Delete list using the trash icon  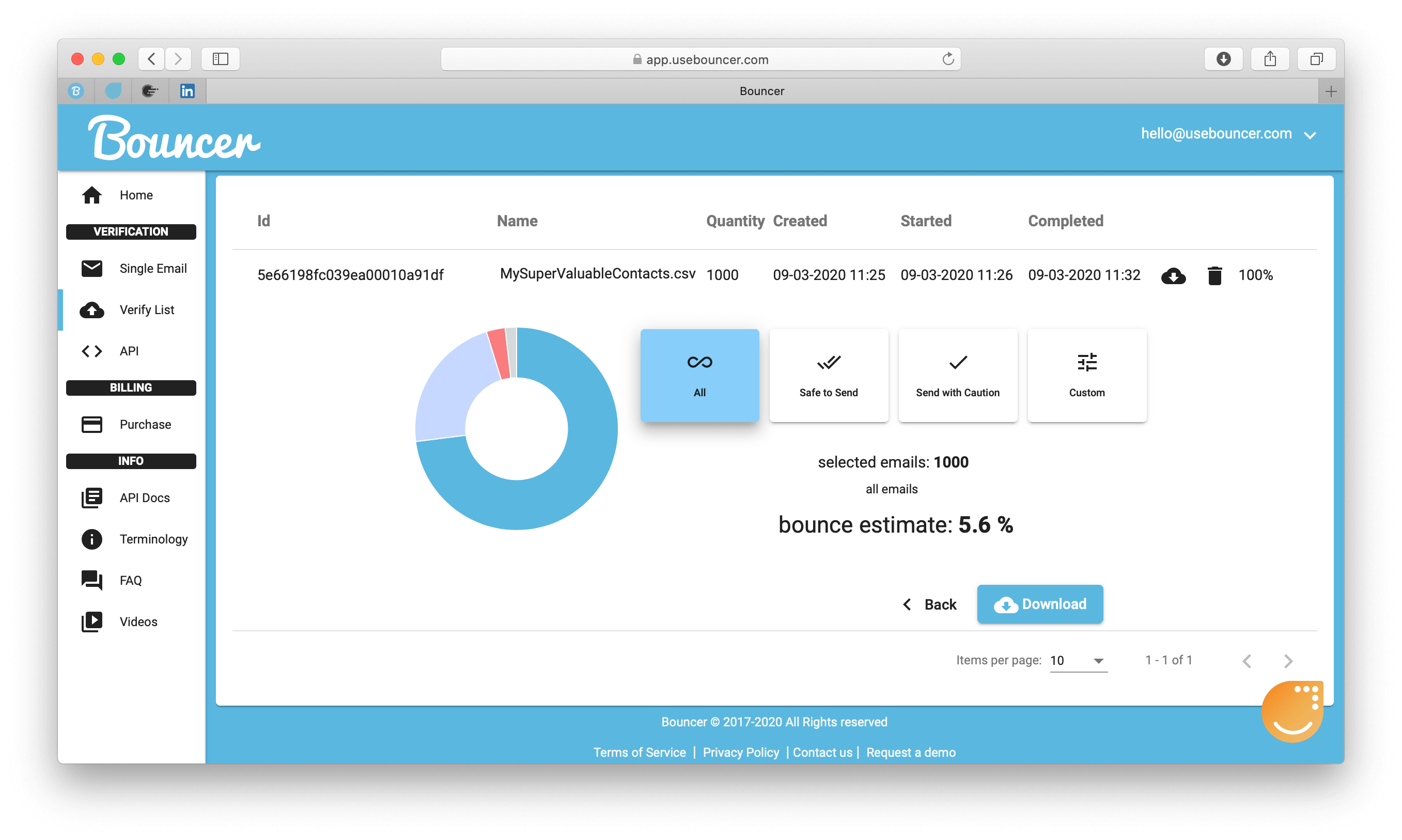(1214, 276)
